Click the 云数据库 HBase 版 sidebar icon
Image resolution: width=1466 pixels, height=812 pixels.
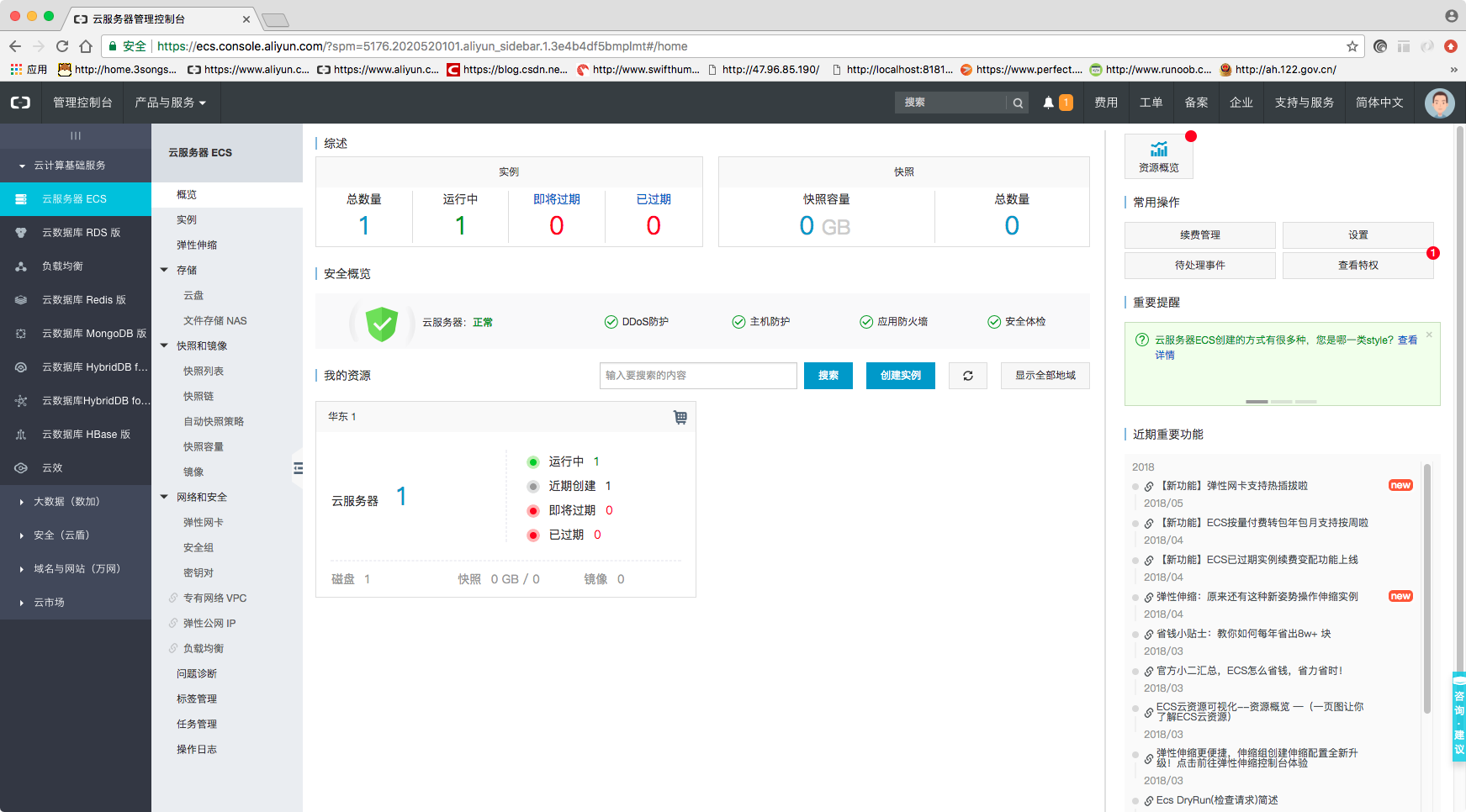pos(21,435)
